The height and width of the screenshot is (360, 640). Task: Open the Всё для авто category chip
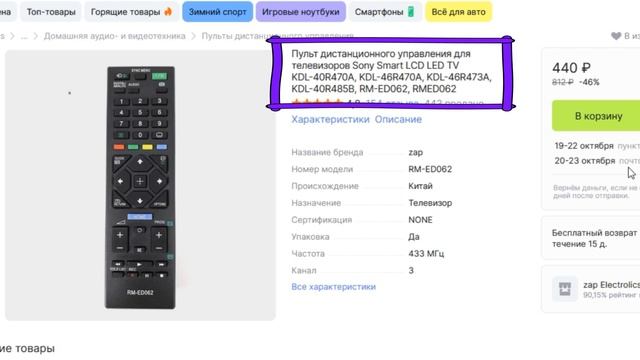(458, 12)
